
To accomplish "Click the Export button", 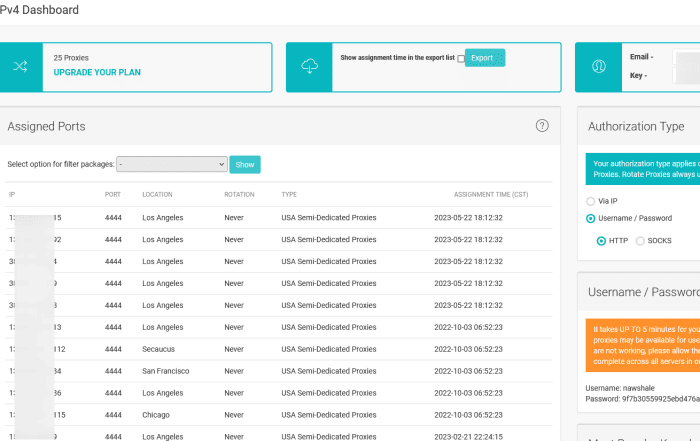I will pyautogui.click(x=484, y=58).
